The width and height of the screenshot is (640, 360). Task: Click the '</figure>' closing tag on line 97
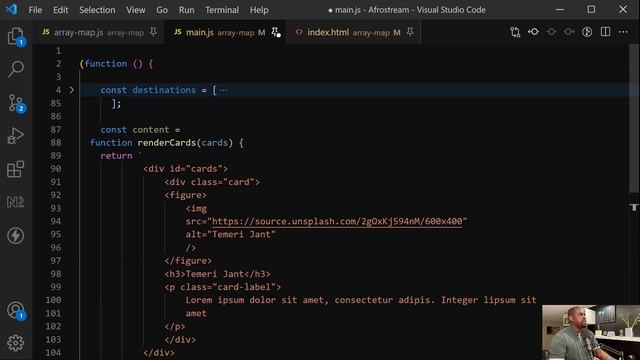(x=188, y=260)
